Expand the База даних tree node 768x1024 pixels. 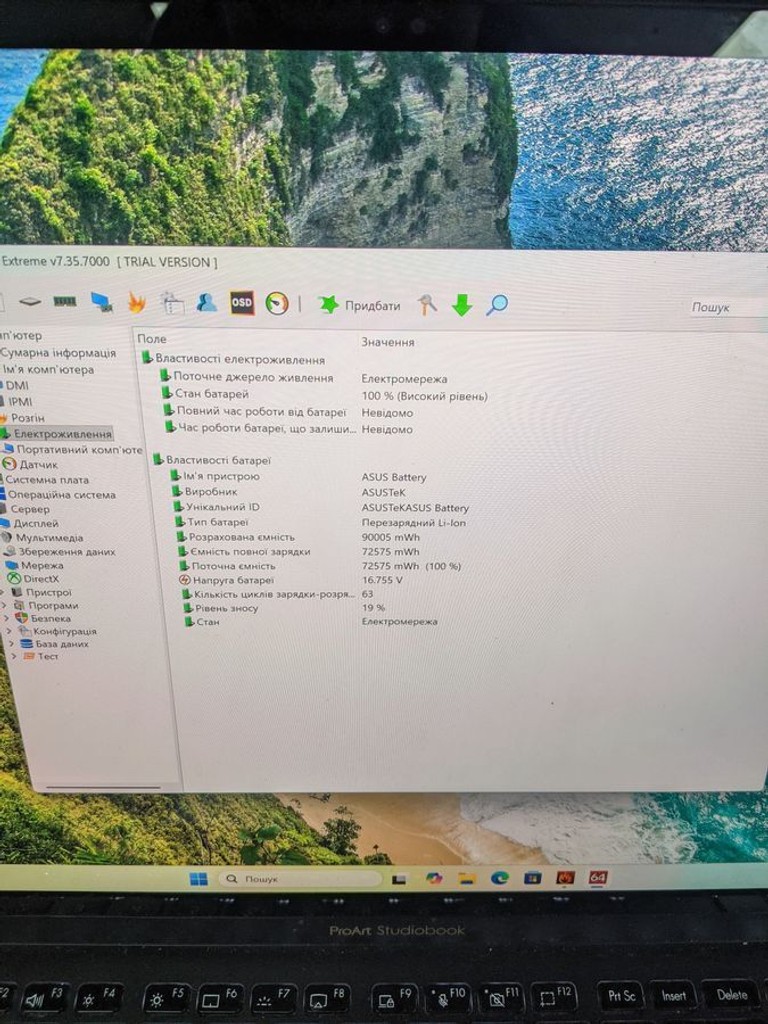click(x=11, y=644)
